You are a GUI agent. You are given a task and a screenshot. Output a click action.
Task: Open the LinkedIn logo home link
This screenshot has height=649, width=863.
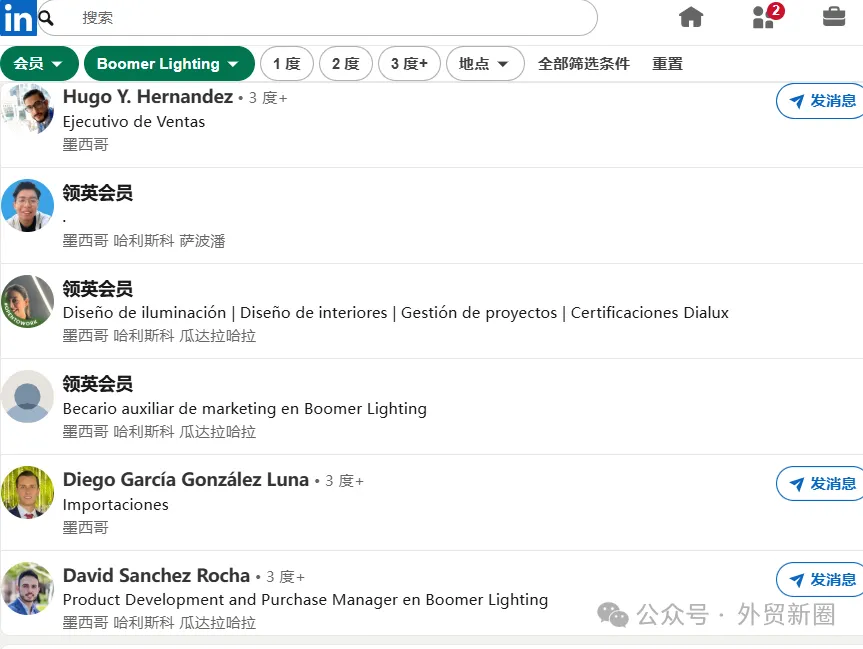[18, 18]
